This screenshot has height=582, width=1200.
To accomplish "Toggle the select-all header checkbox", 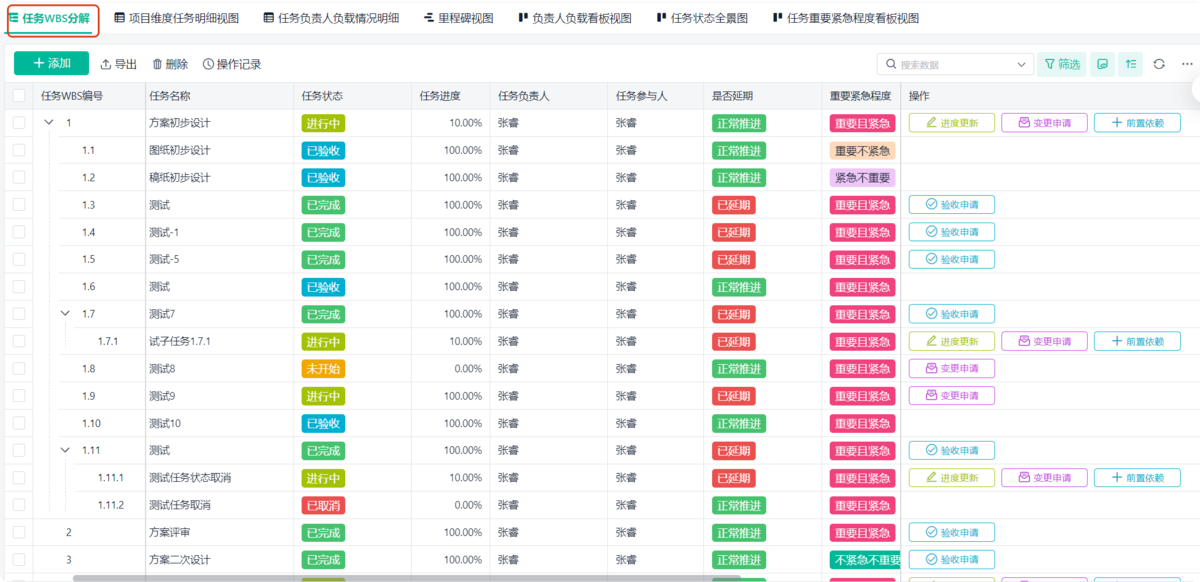I will coord(19,96).
